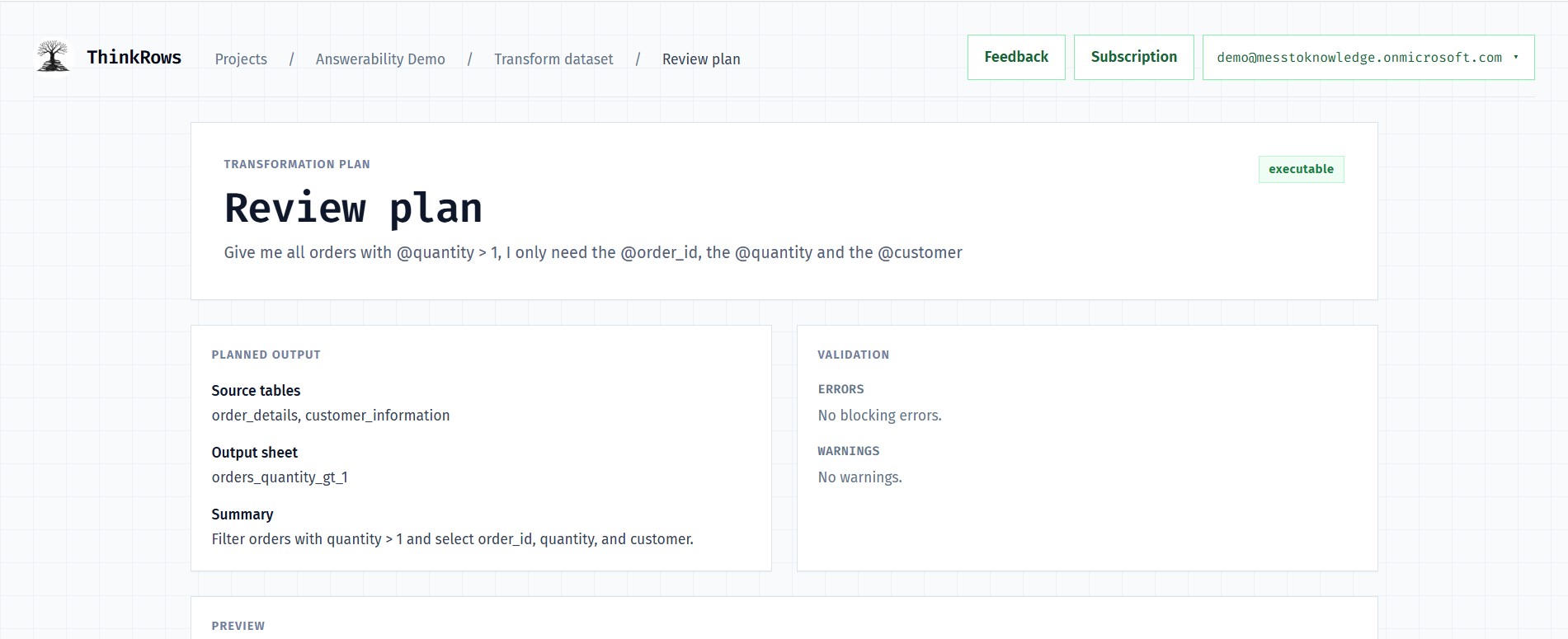Viewport: 1568px width, 639px height.
Task: Click the Review plan heading
Action: coord(353,208)
